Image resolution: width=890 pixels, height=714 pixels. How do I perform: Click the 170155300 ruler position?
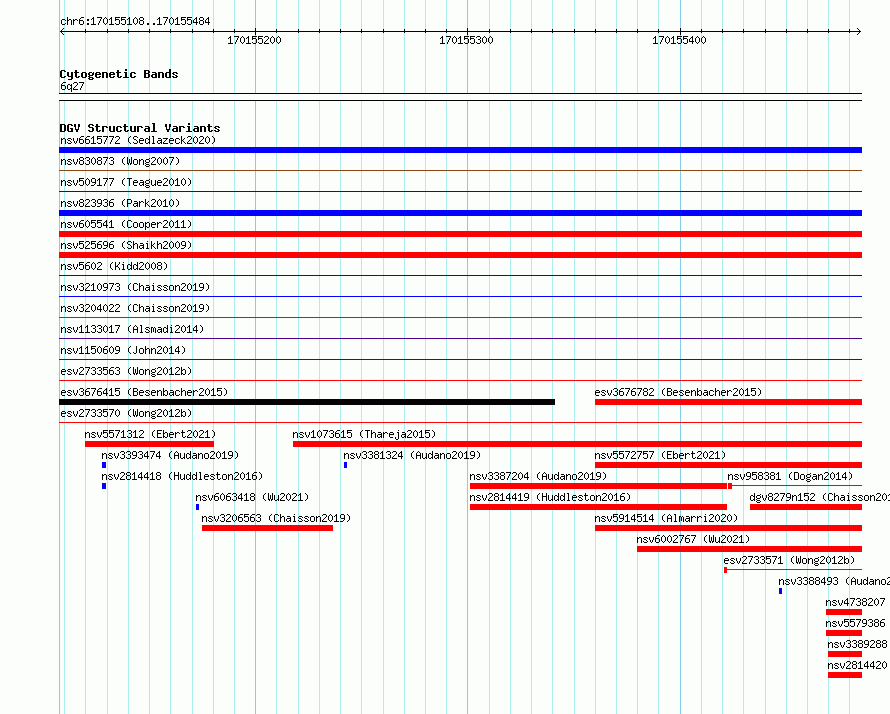[467, 40]
